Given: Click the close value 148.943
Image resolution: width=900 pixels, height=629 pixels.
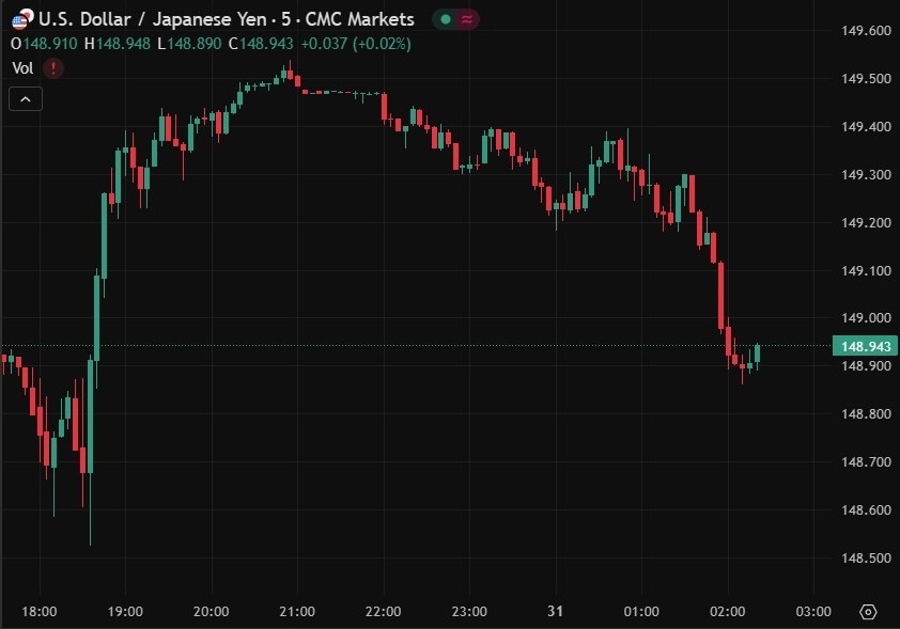Looking at the screenshot, I should pos(266,44).
